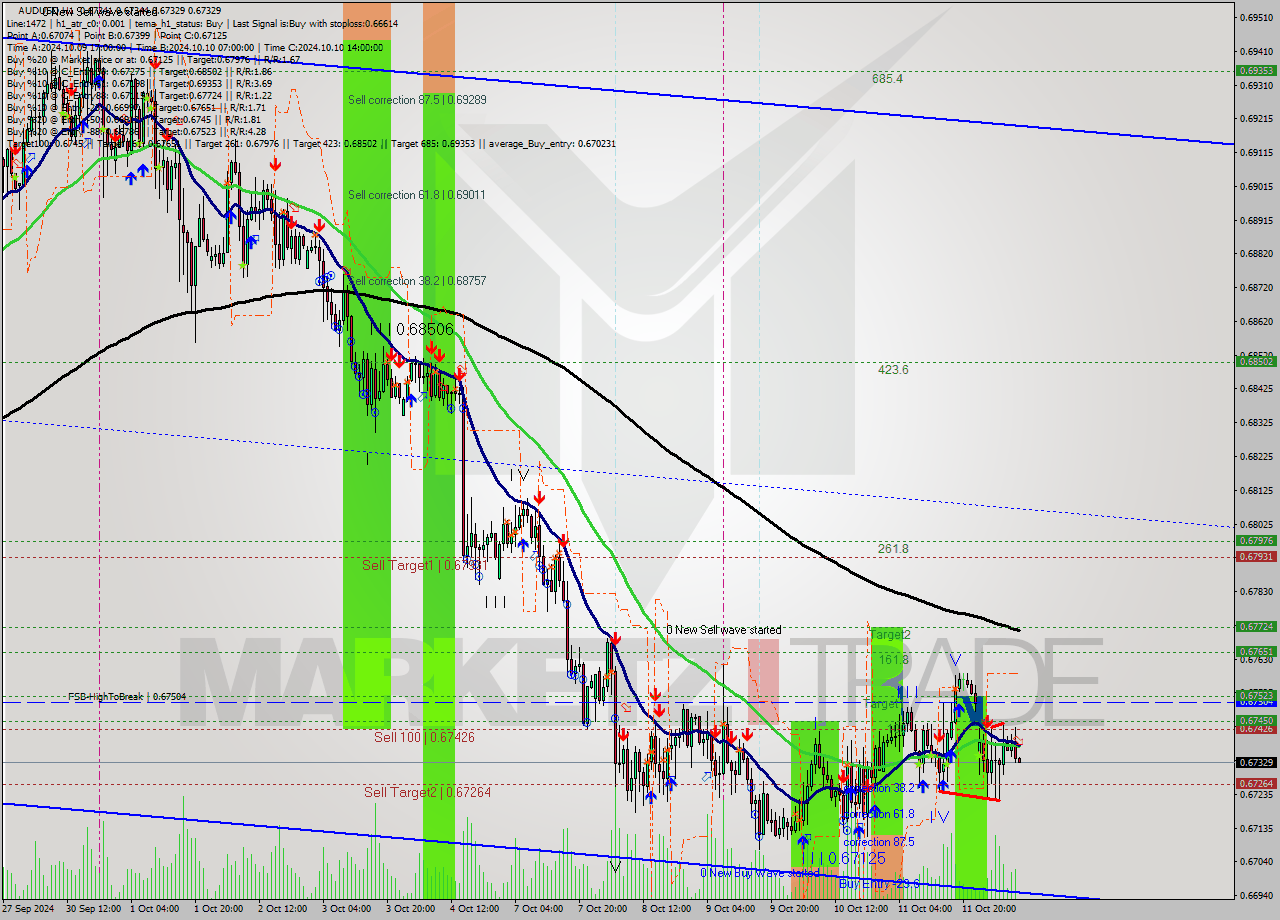Screen dimensions: 1280x920
Task: Click the 0.66940 value on price axis
Action: [x=1257, y=896]
